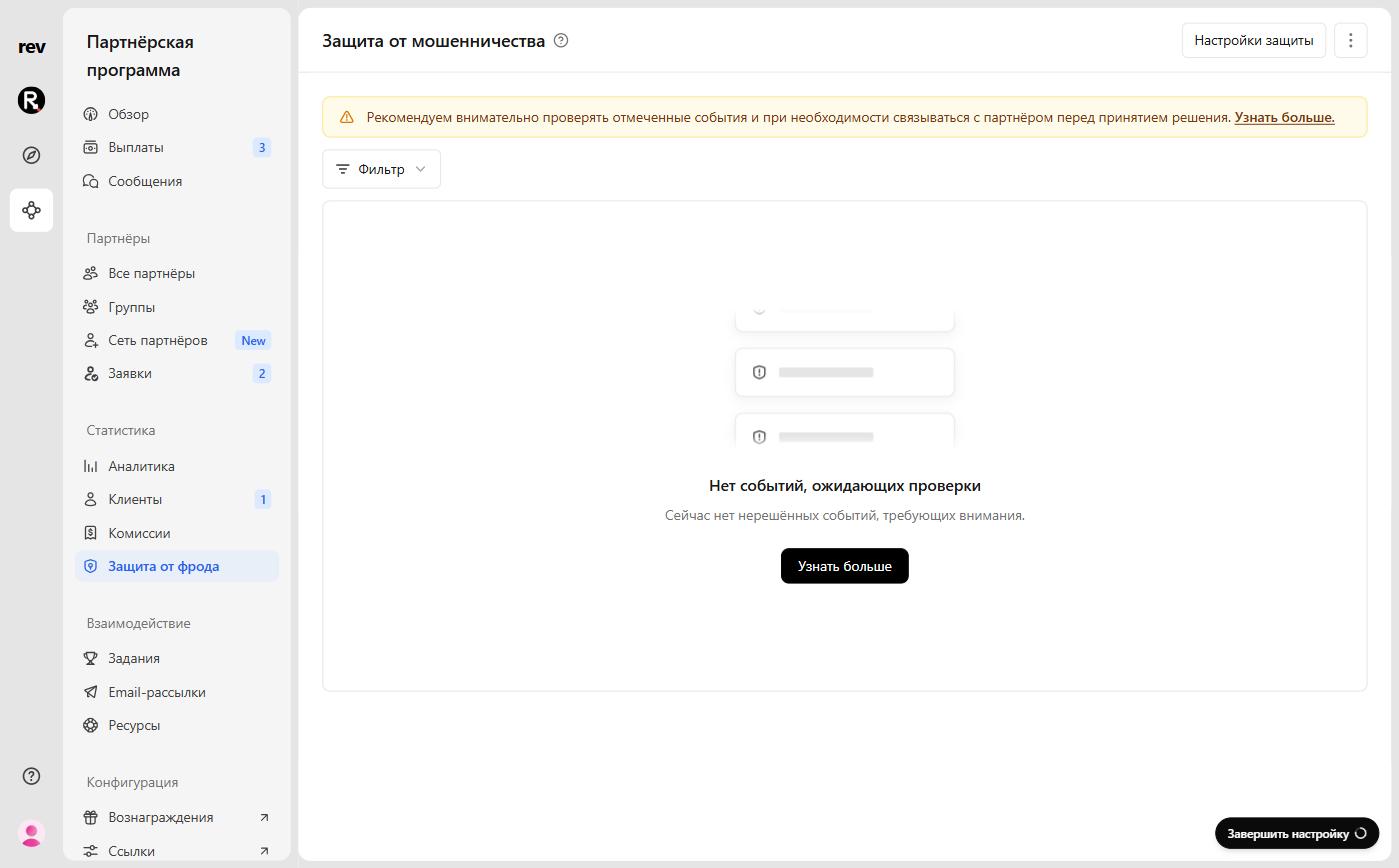Open Сеть партнёров page
Screen dimensions: 1399x868
[177, 340]
